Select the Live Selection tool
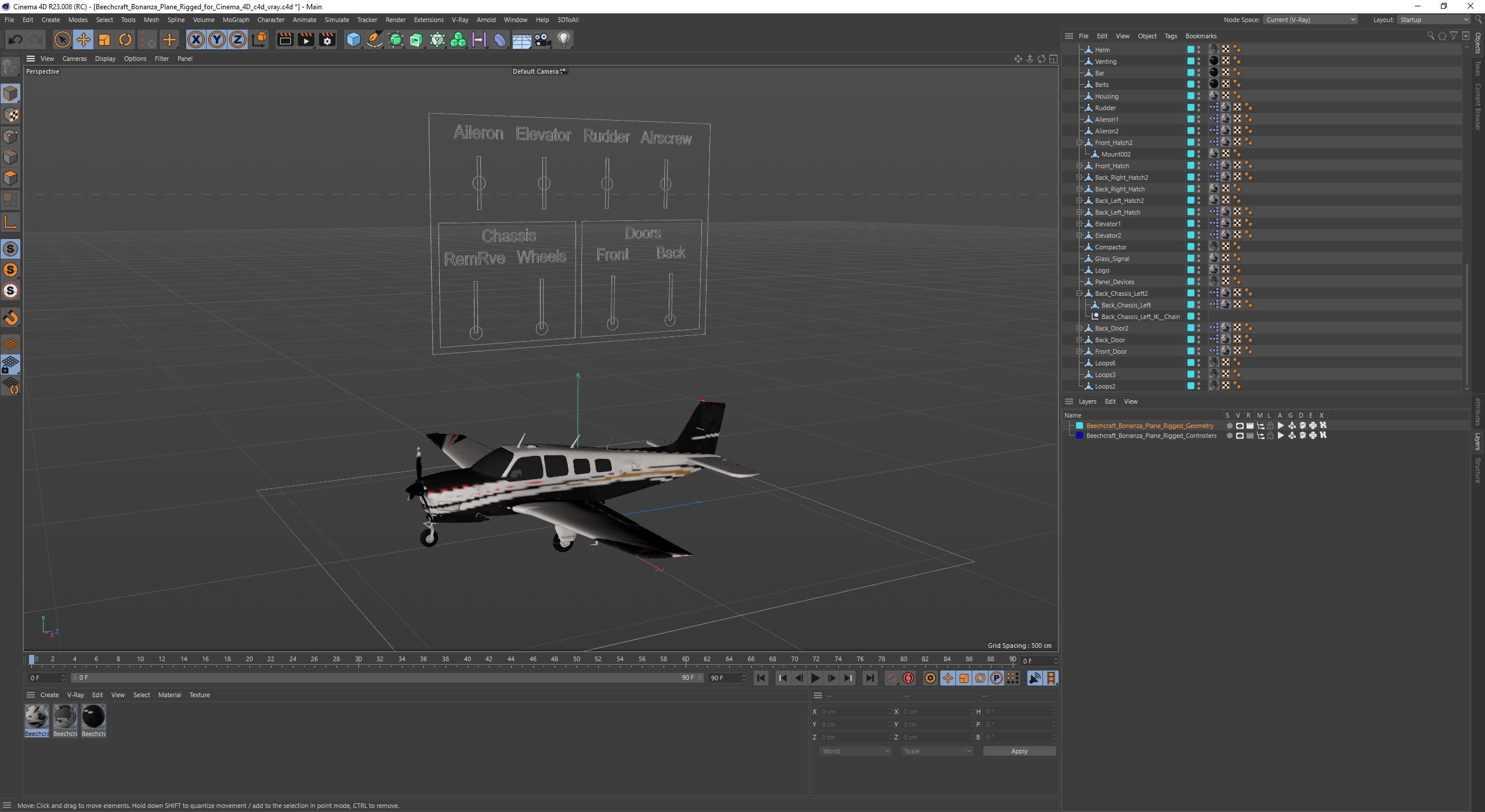Screen dimensions: 1485x812 click(62, 39)
